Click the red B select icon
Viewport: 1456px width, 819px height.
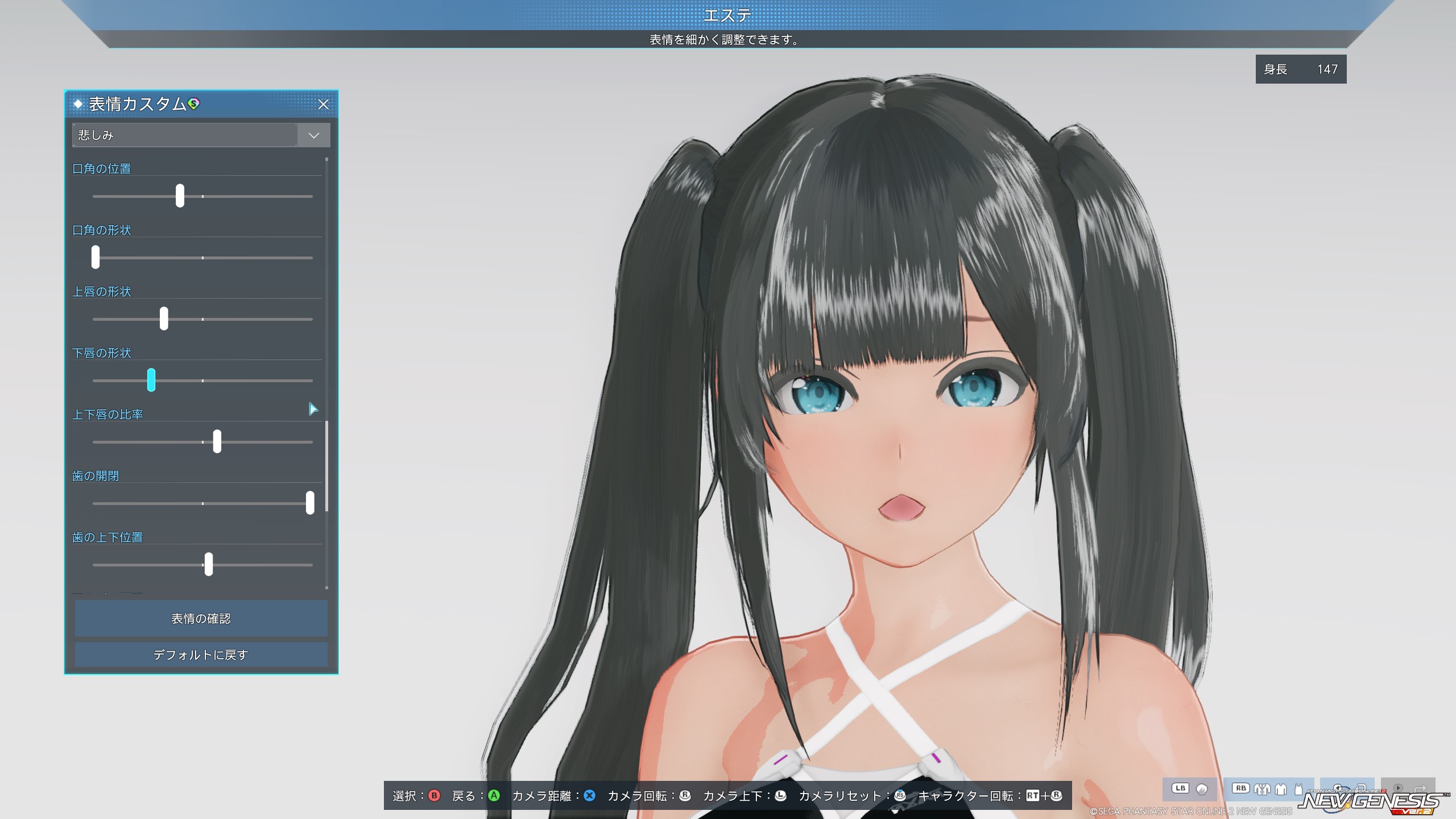tap(434, 796)
